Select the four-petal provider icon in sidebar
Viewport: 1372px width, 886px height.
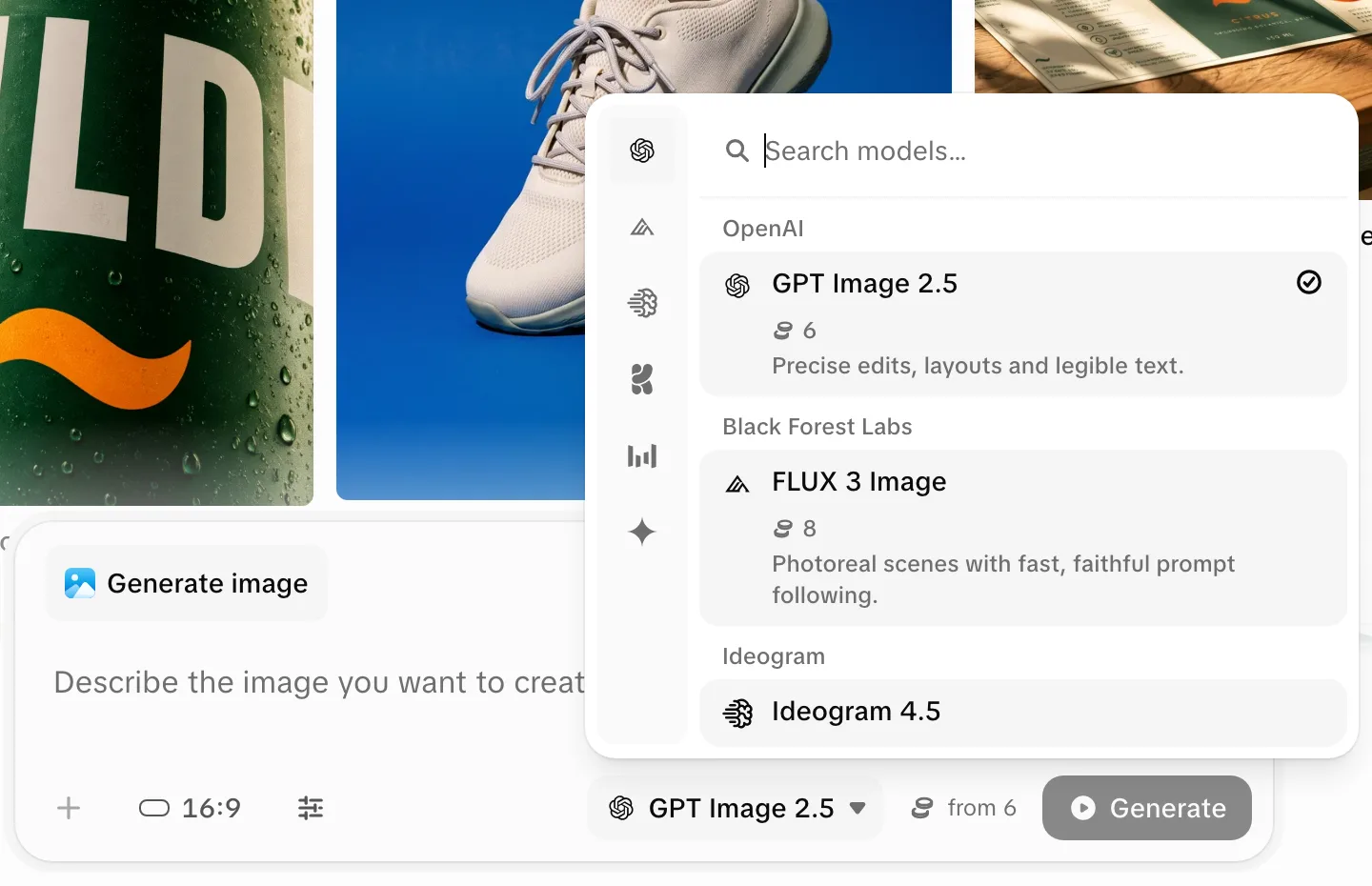coord(642,379)
